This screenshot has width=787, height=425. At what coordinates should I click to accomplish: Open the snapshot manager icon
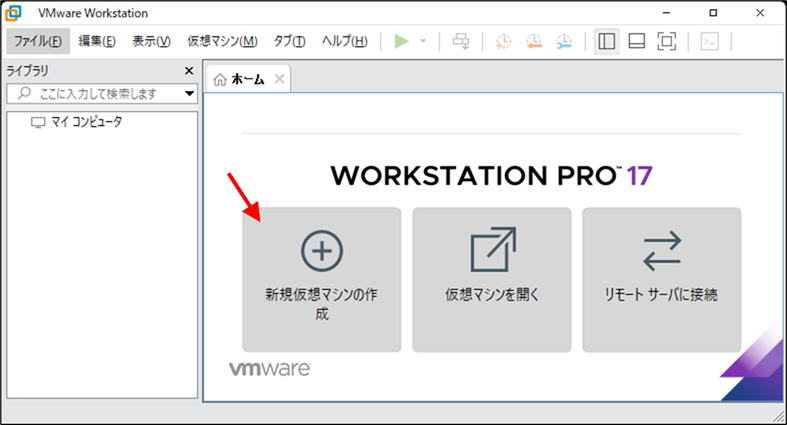pos(564,41)
